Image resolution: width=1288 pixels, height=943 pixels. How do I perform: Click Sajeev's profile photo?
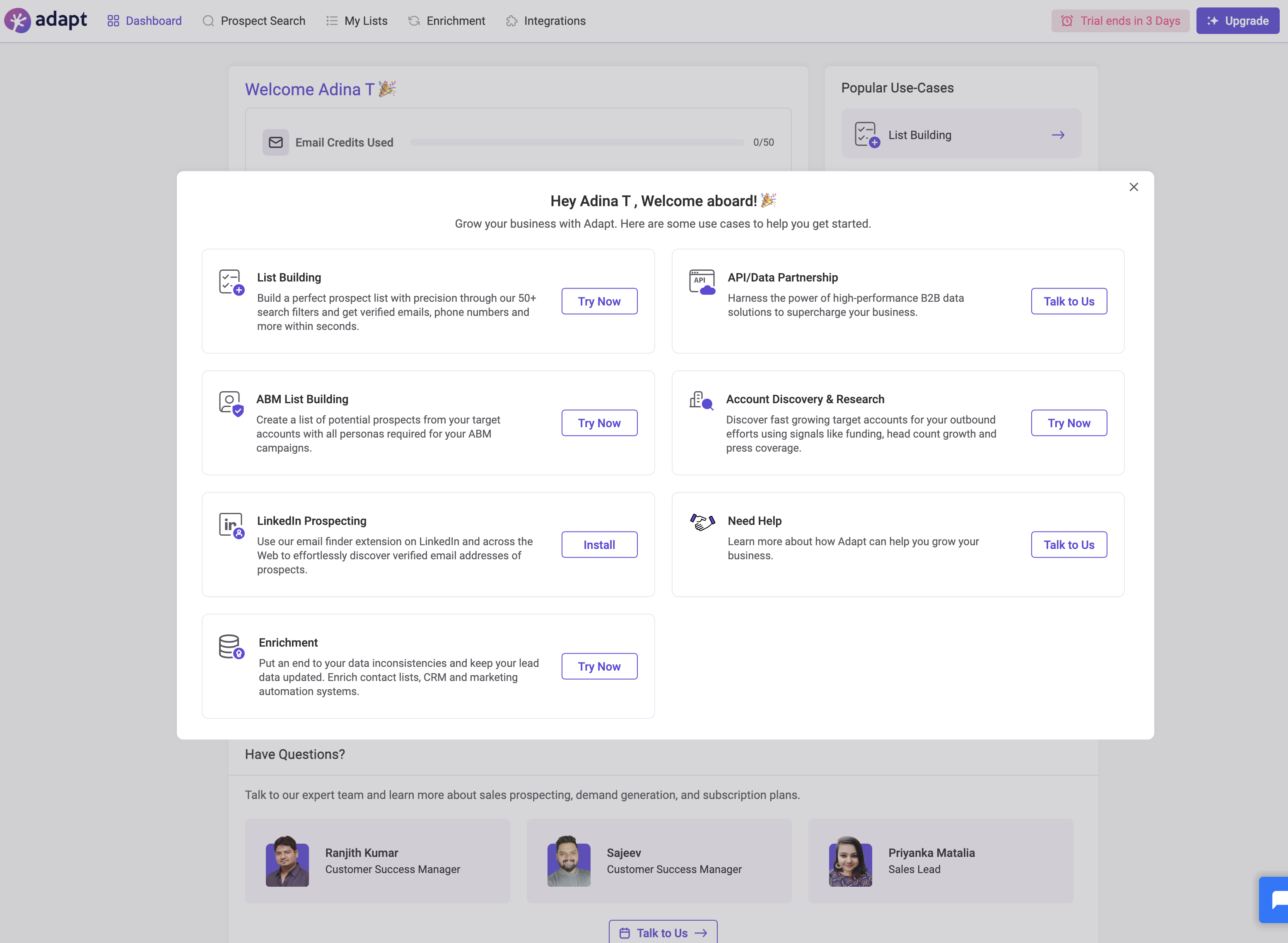coord(569,861)
